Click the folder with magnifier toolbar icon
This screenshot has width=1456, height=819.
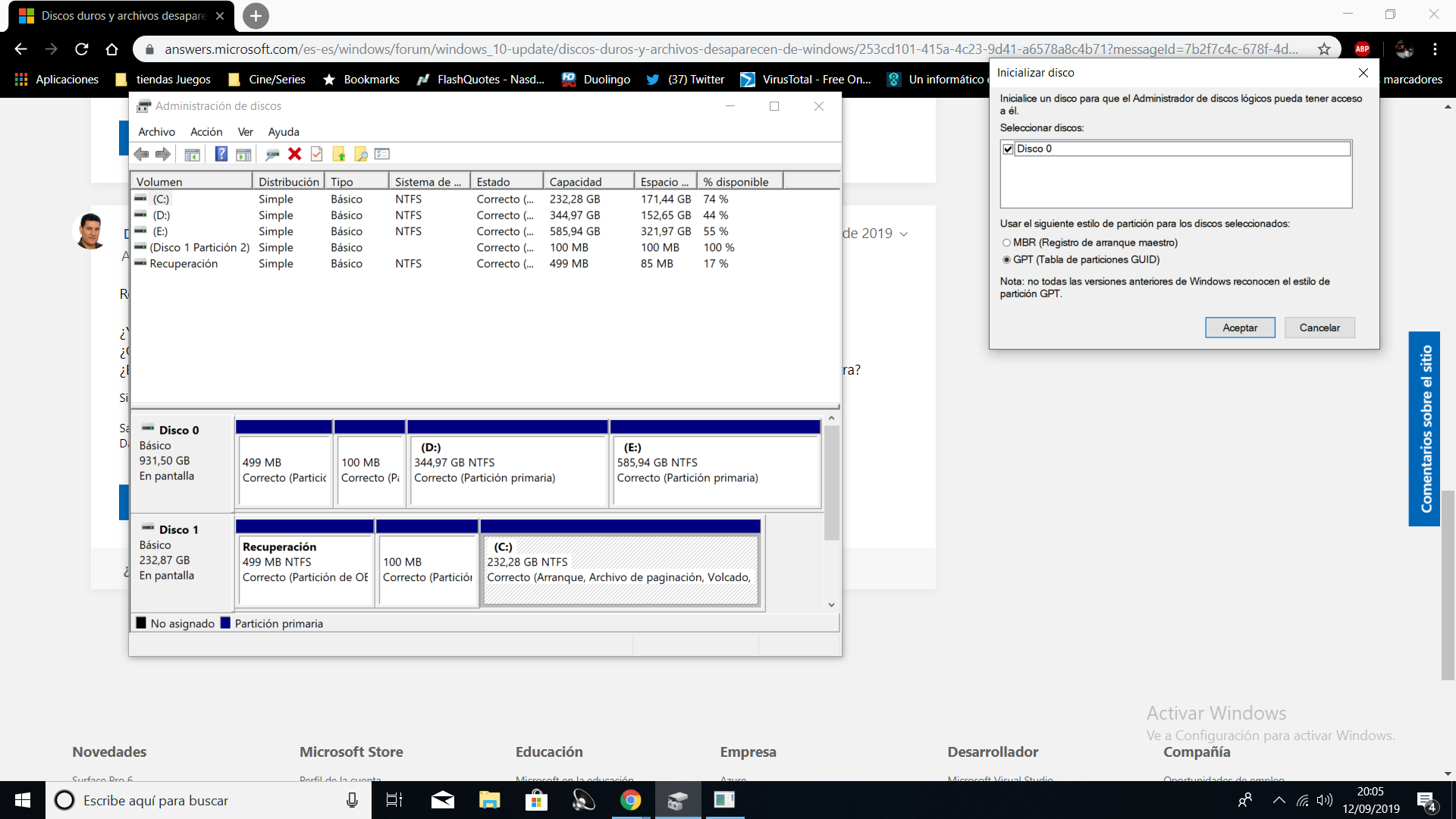(361, 154)
